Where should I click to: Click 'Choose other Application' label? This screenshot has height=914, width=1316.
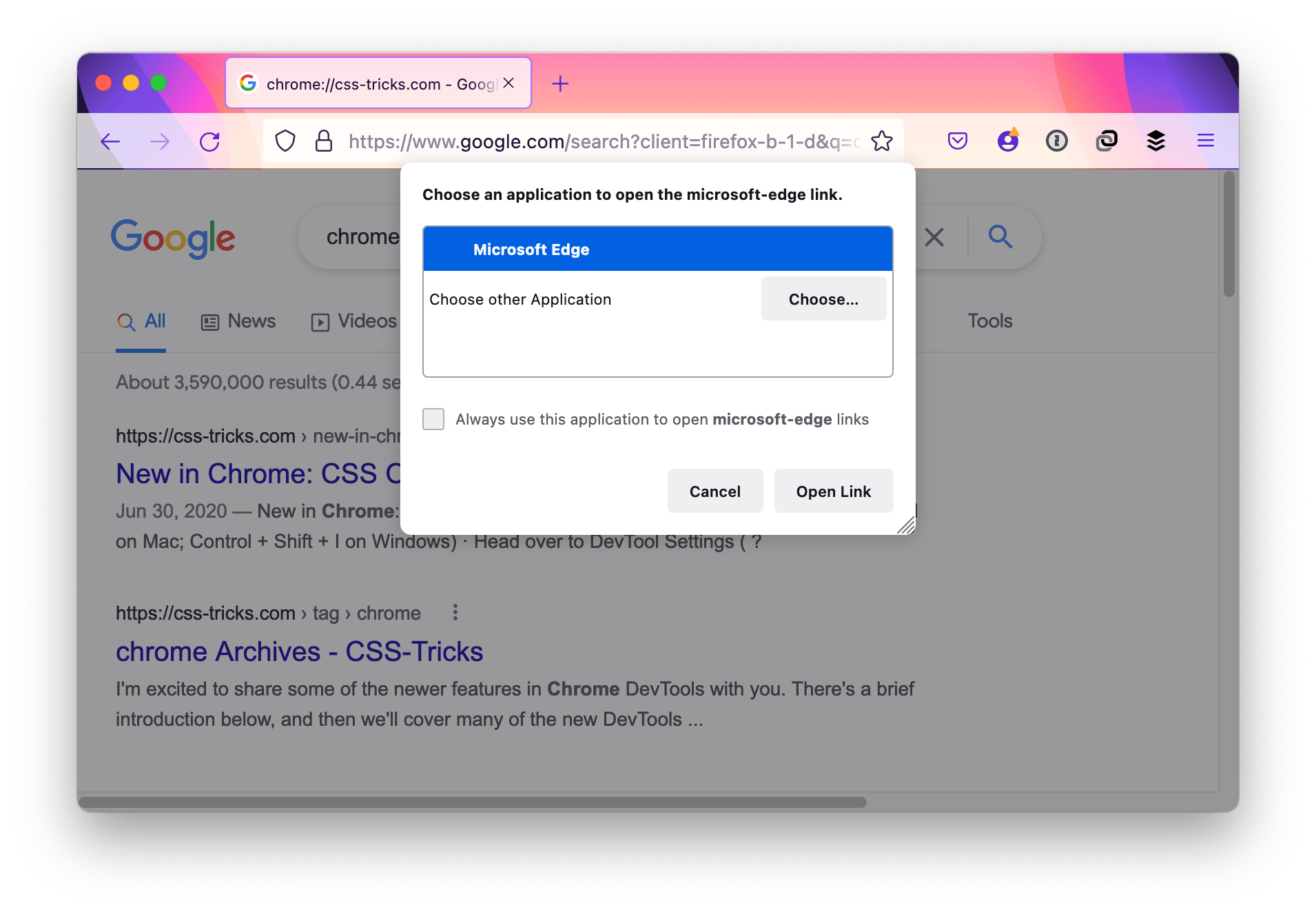point(520,299)
